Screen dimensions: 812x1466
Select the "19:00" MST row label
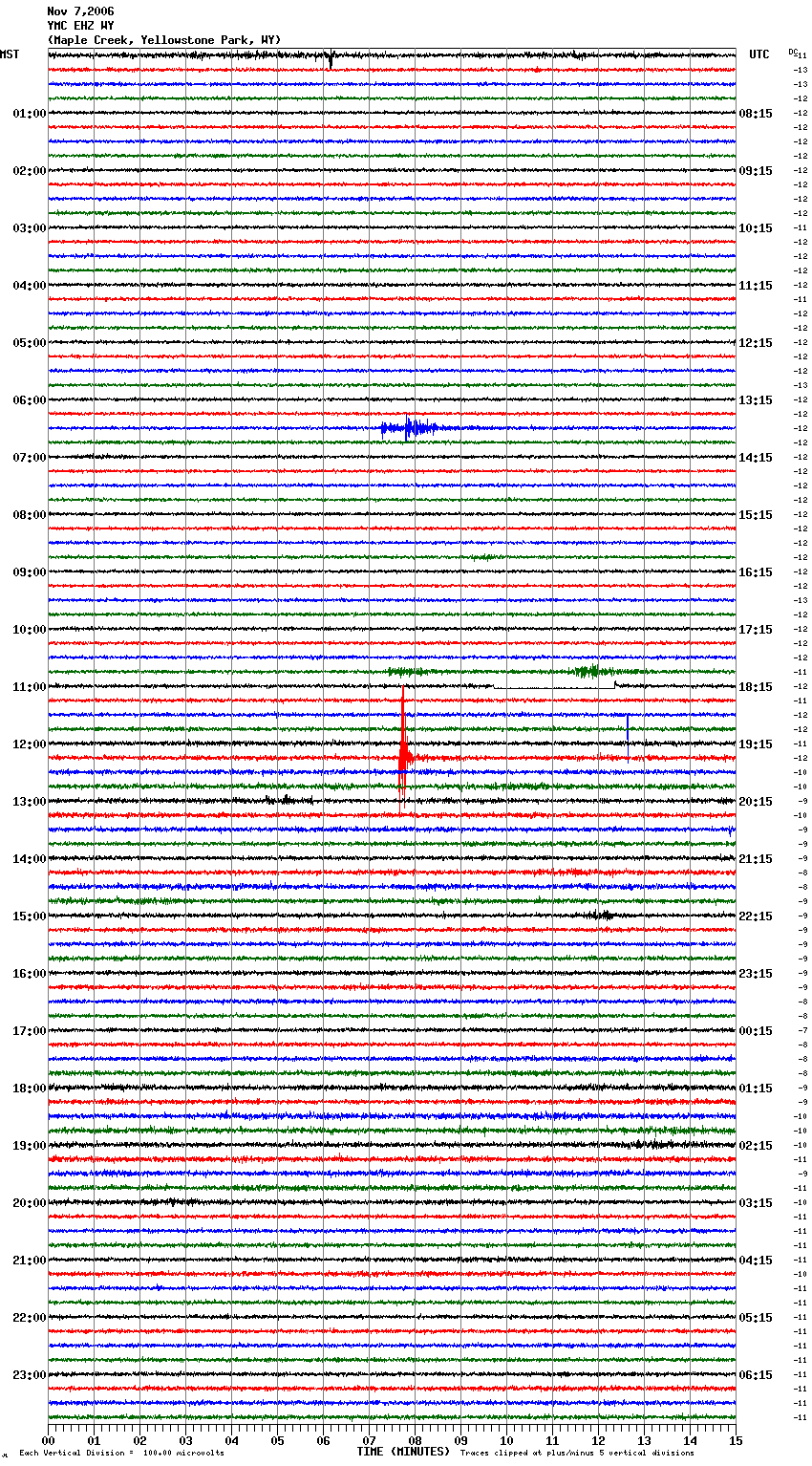tap(29, 1146)
